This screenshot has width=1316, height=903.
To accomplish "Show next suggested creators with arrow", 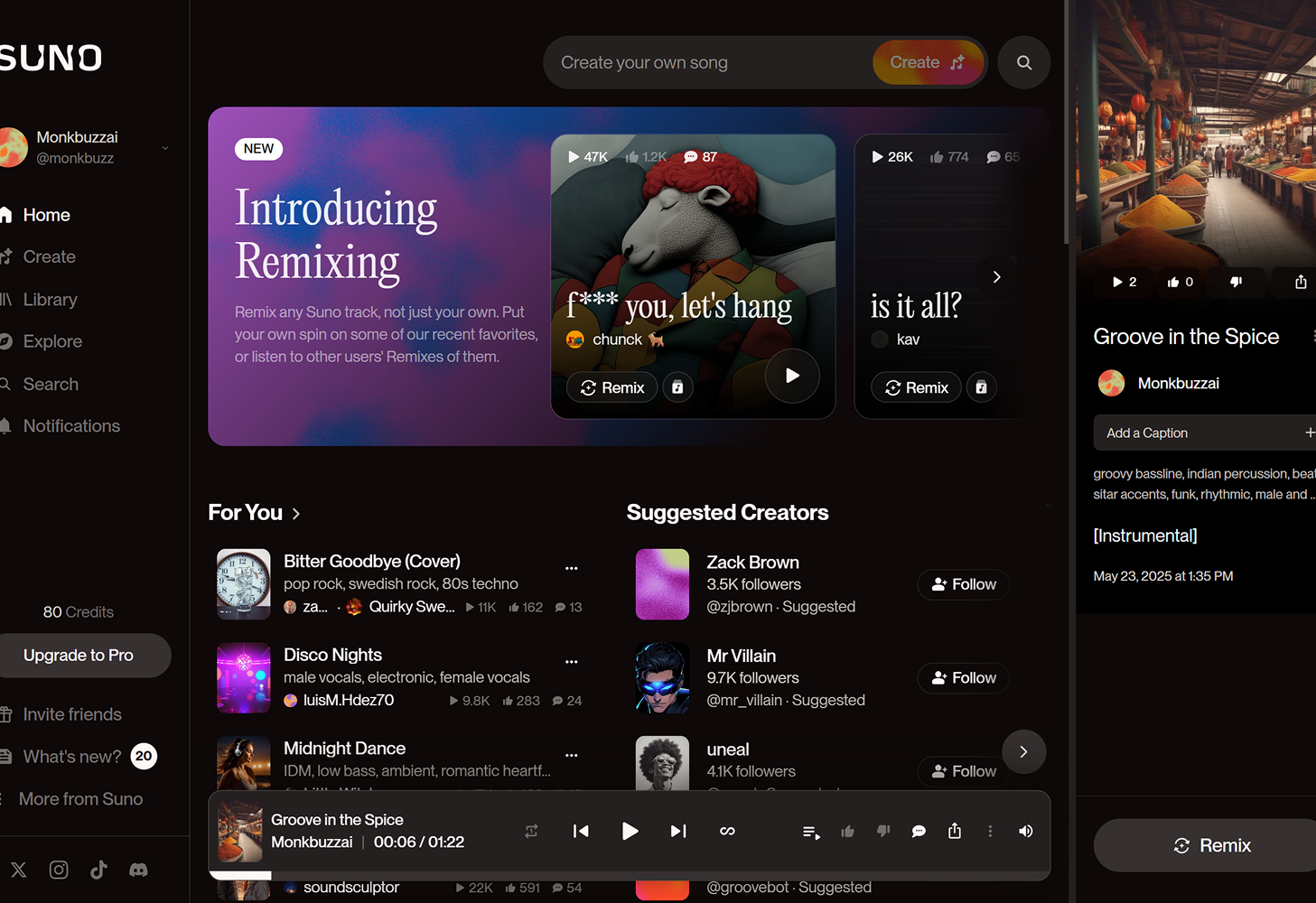I will [x=1024, y=752].
